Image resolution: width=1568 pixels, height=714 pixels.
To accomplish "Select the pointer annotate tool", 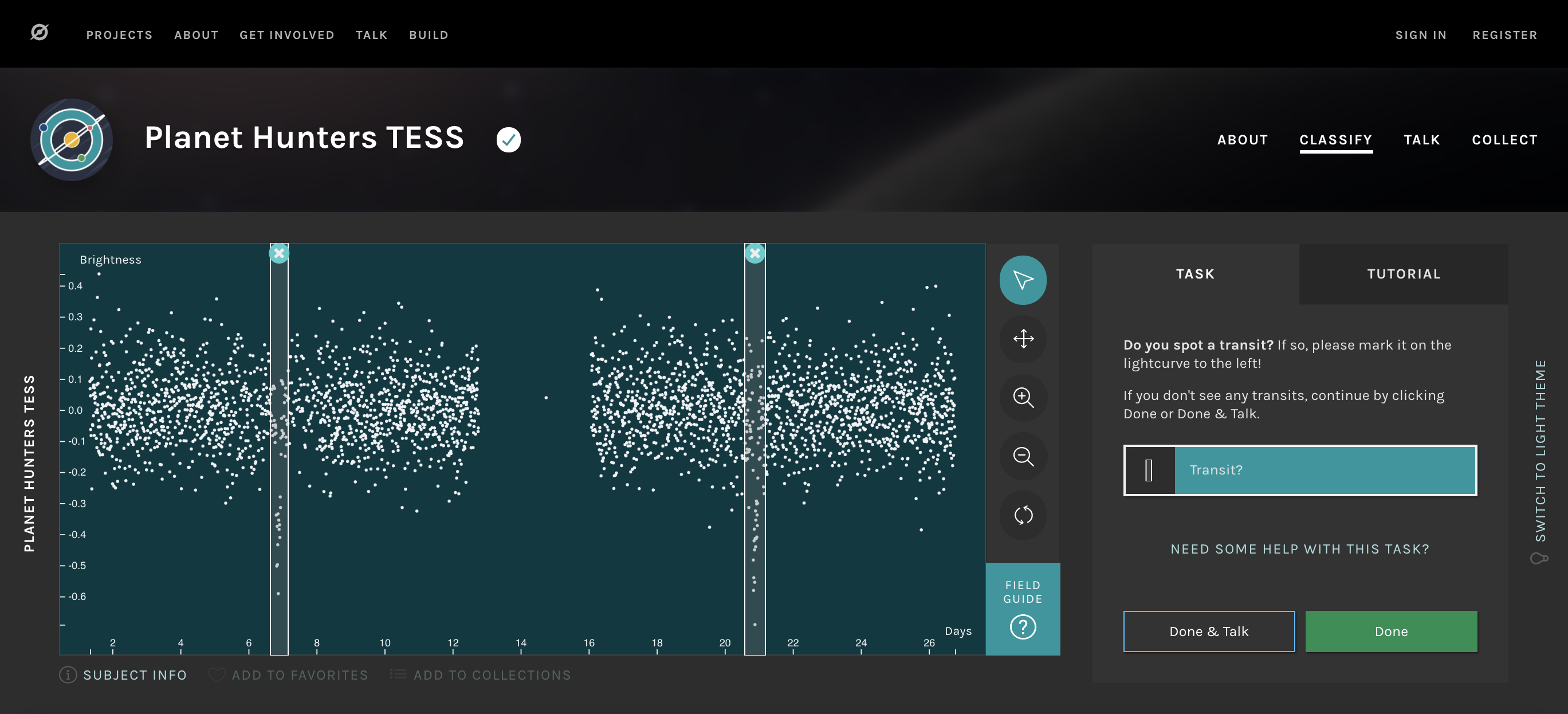I will (x=1023, y=280).
